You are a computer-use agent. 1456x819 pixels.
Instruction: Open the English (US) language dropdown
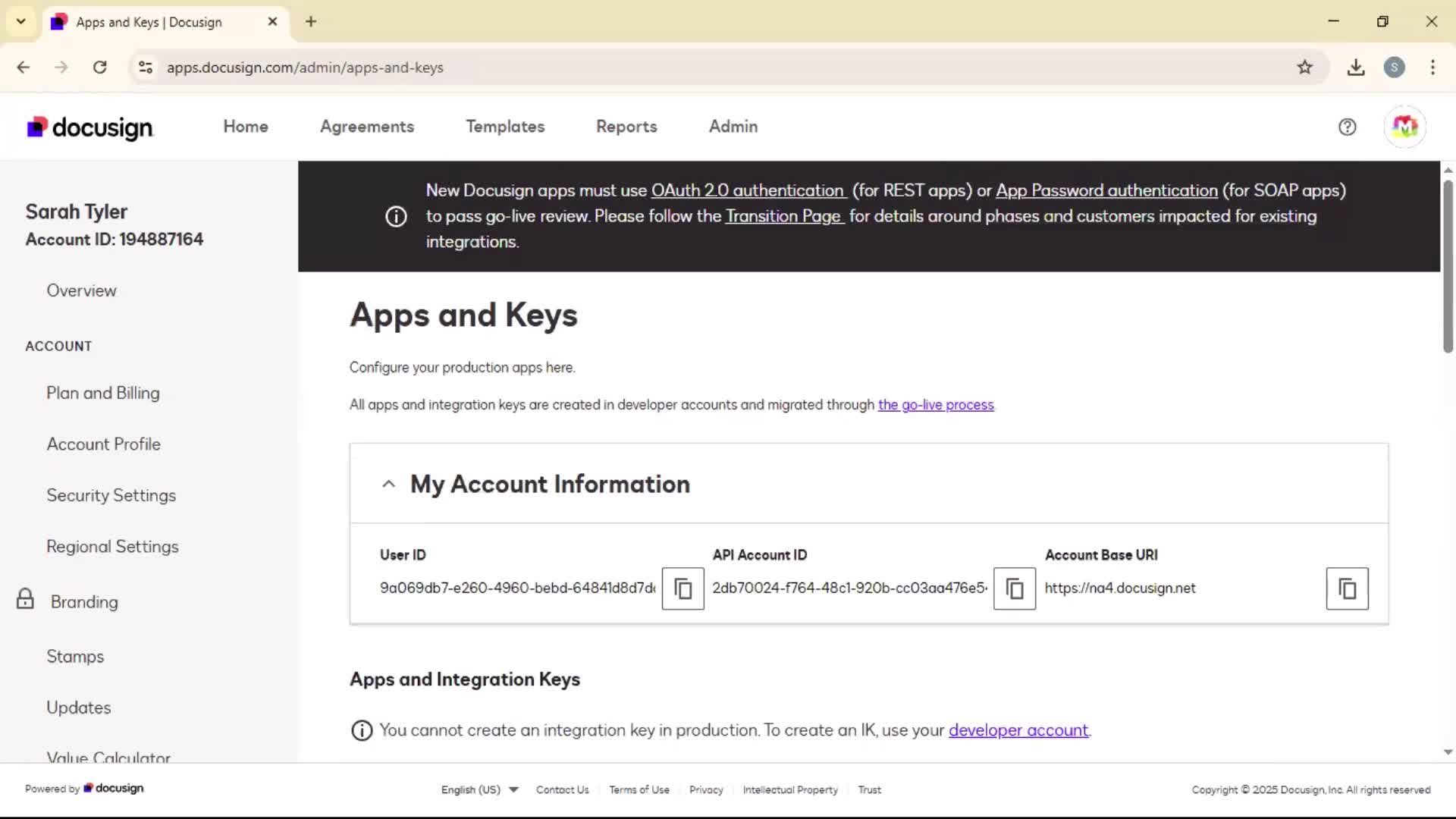point(479,789)
